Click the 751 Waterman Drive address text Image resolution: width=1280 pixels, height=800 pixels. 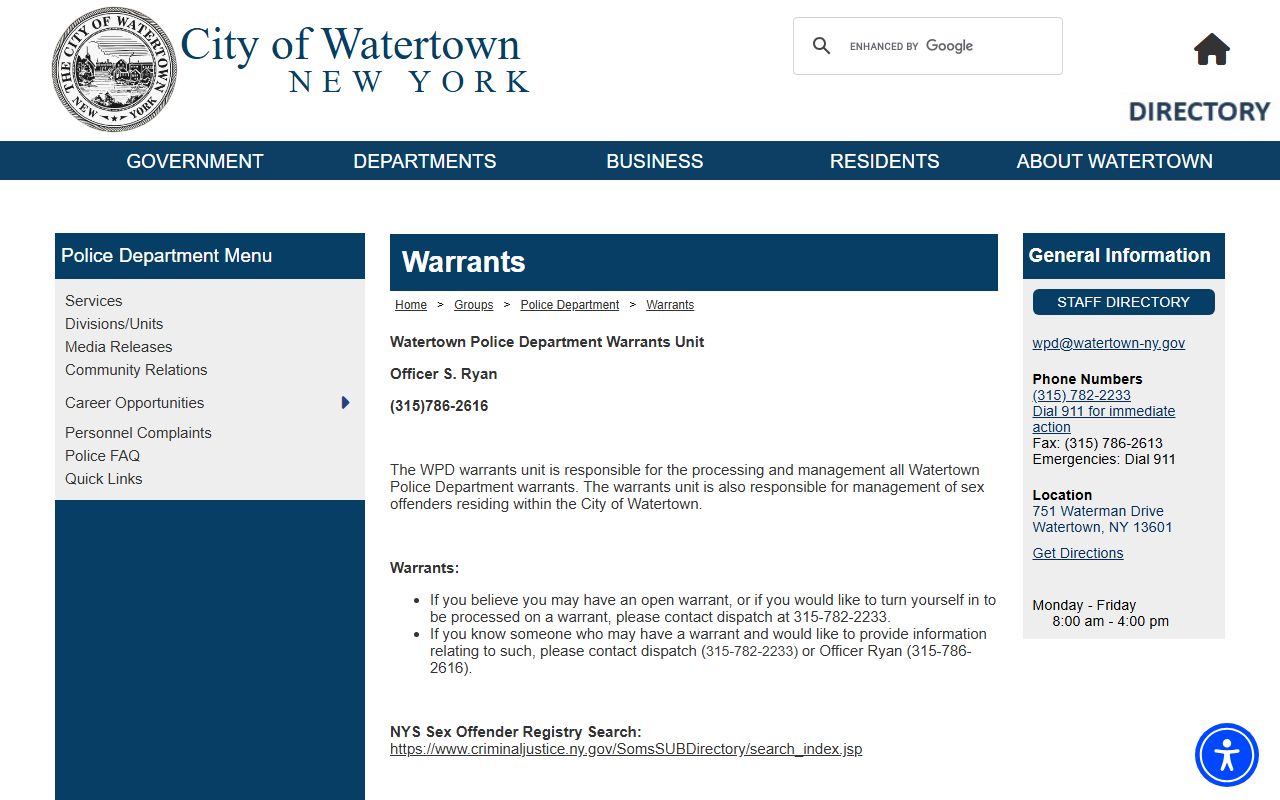click(x=1098, y=511)
